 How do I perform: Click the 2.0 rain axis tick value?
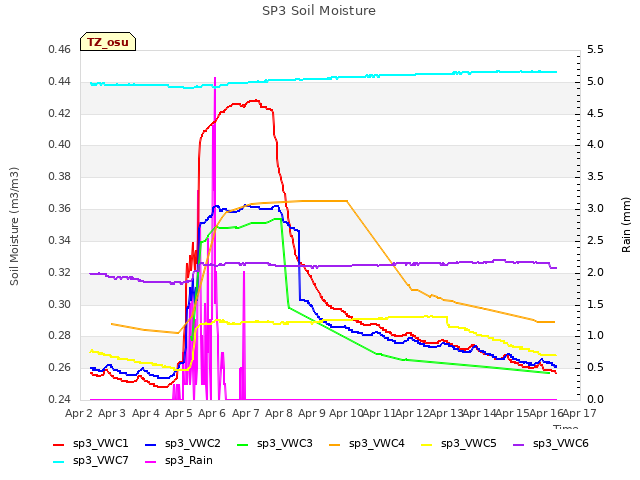coord(595,272)
